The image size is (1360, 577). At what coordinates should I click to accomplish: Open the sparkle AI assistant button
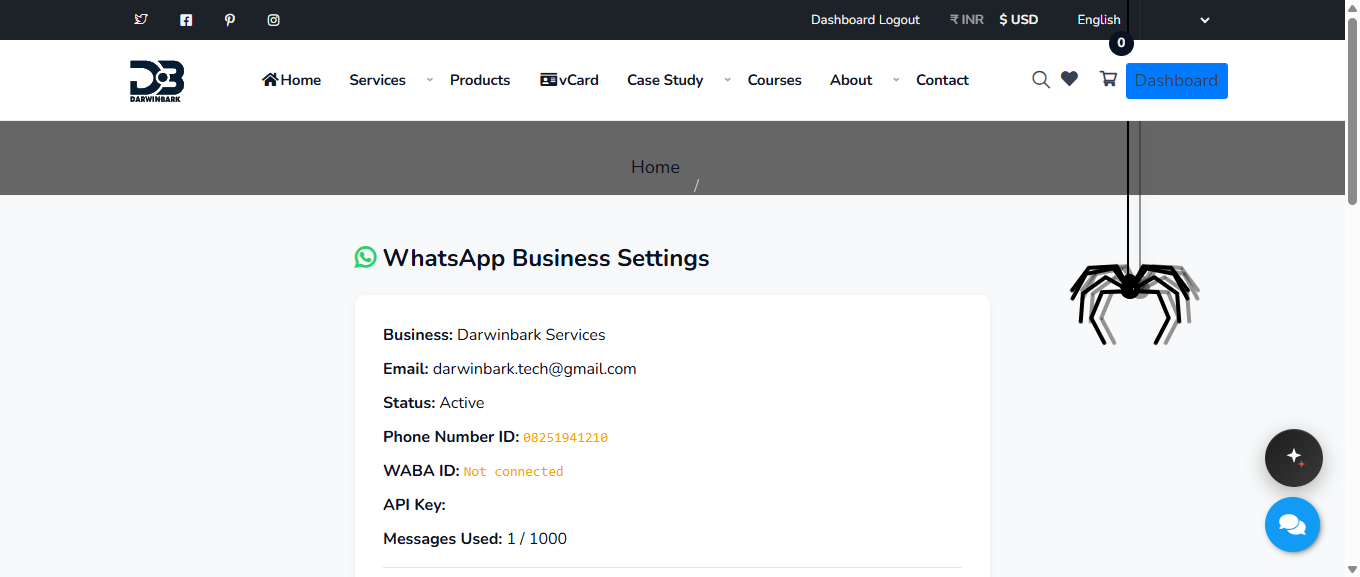[1294, 458]
